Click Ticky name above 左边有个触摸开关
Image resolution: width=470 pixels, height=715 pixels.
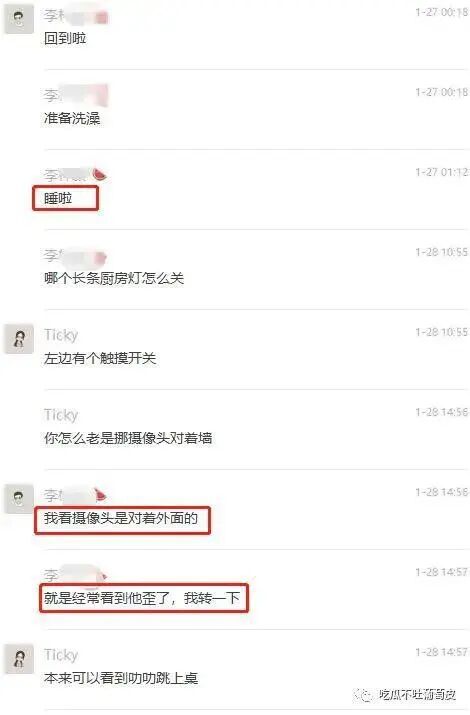point(61,336)
